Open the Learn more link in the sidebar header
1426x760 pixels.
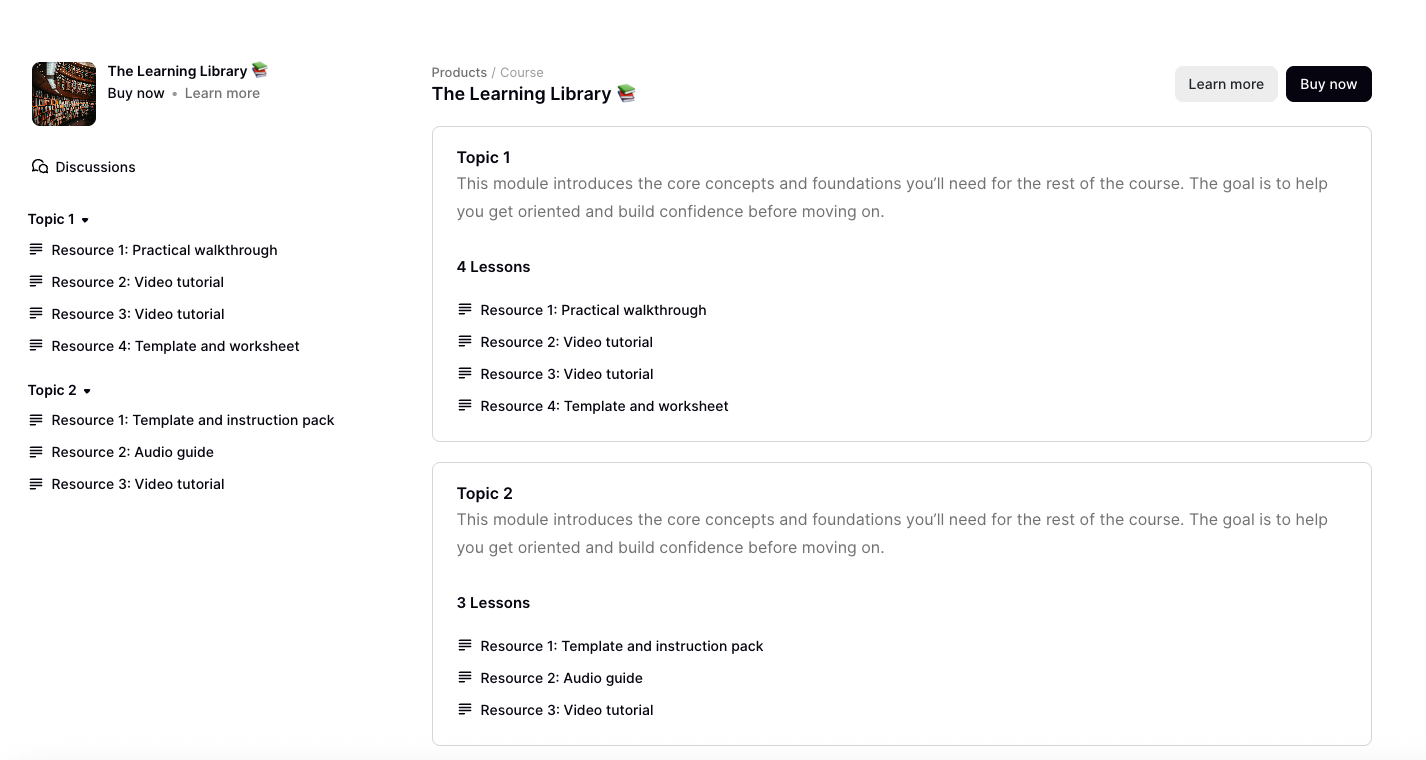tap(222, 93)
